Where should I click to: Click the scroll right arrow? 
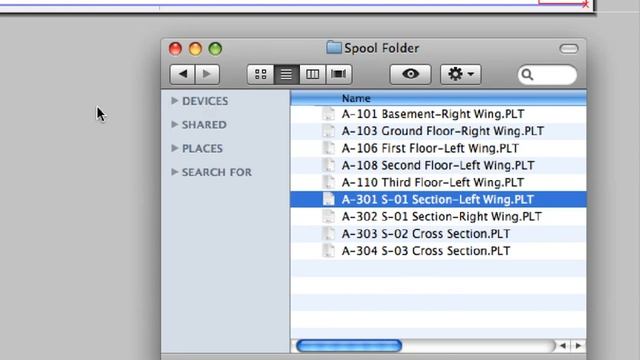coord(578,346)
